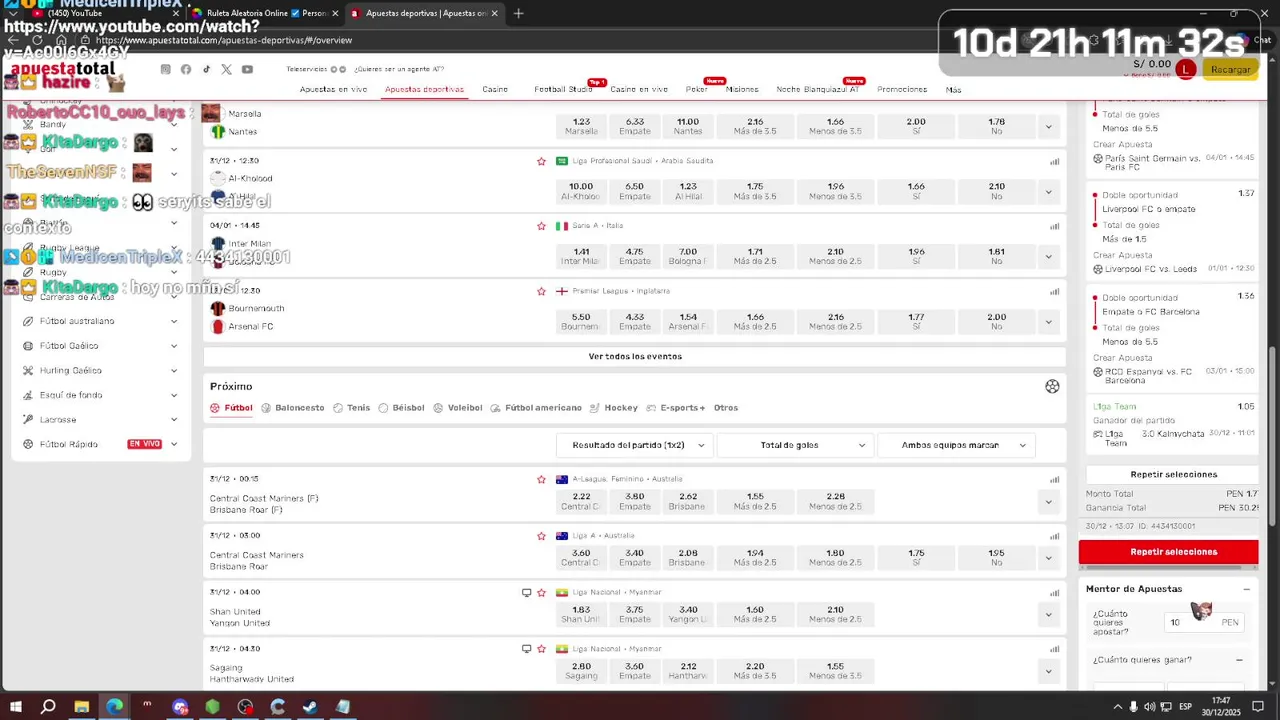
Task: Click Ver todos los eventos link
Action: [x=635, y=357]
